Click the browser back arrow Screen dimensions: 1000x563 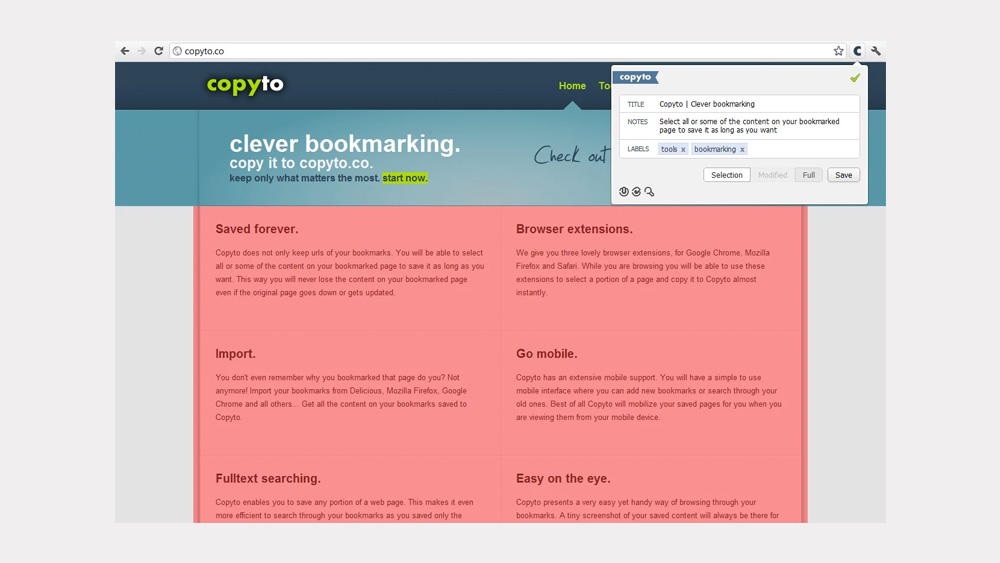[125, 51]
